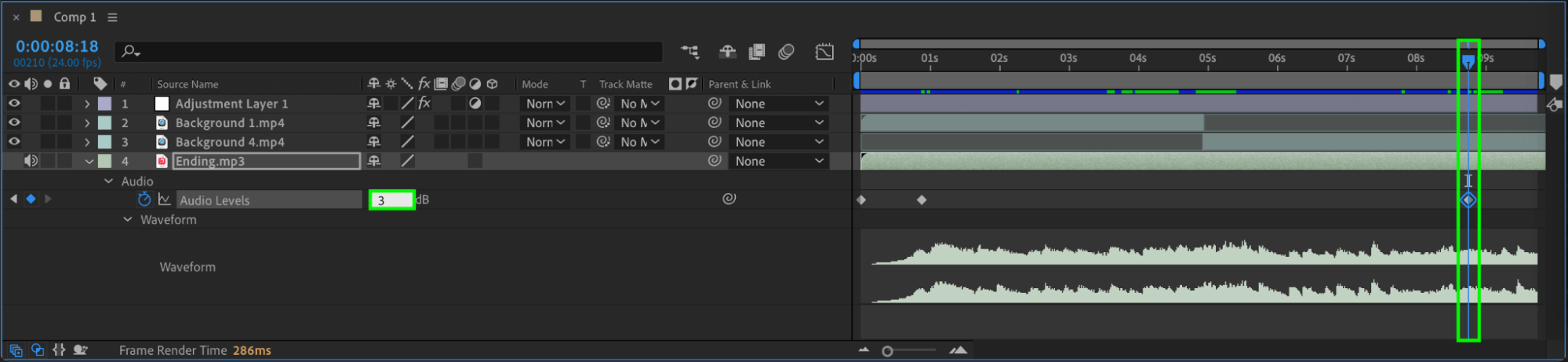This screenshot has height=362, width=1568.
Task: Open the Comp 1 panel menu
Action: 112,17
